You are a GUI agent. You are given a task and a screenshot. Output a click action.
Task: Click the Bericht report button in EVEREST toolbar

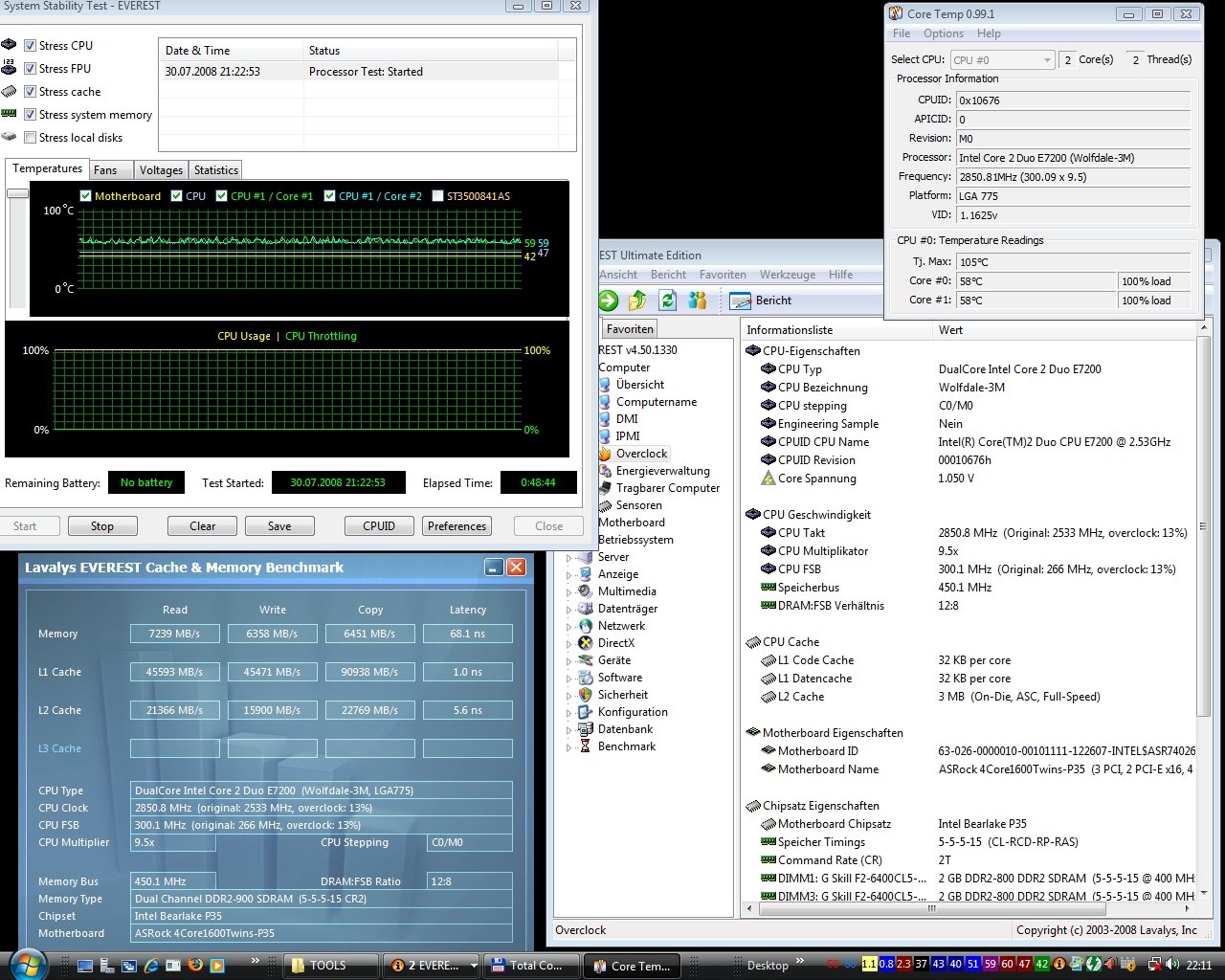(x=761, y=301)
